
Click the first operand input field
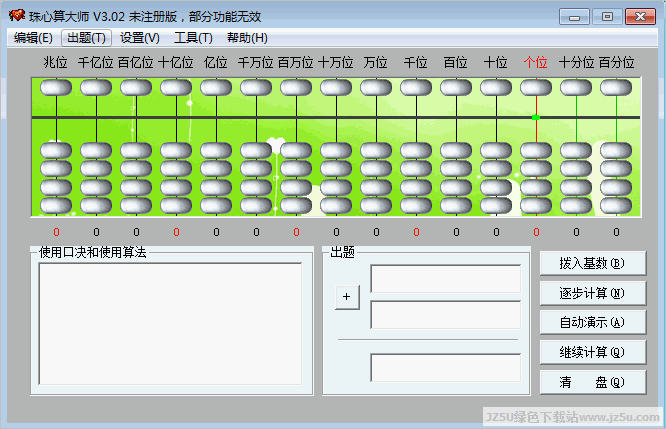click(446, 279)
